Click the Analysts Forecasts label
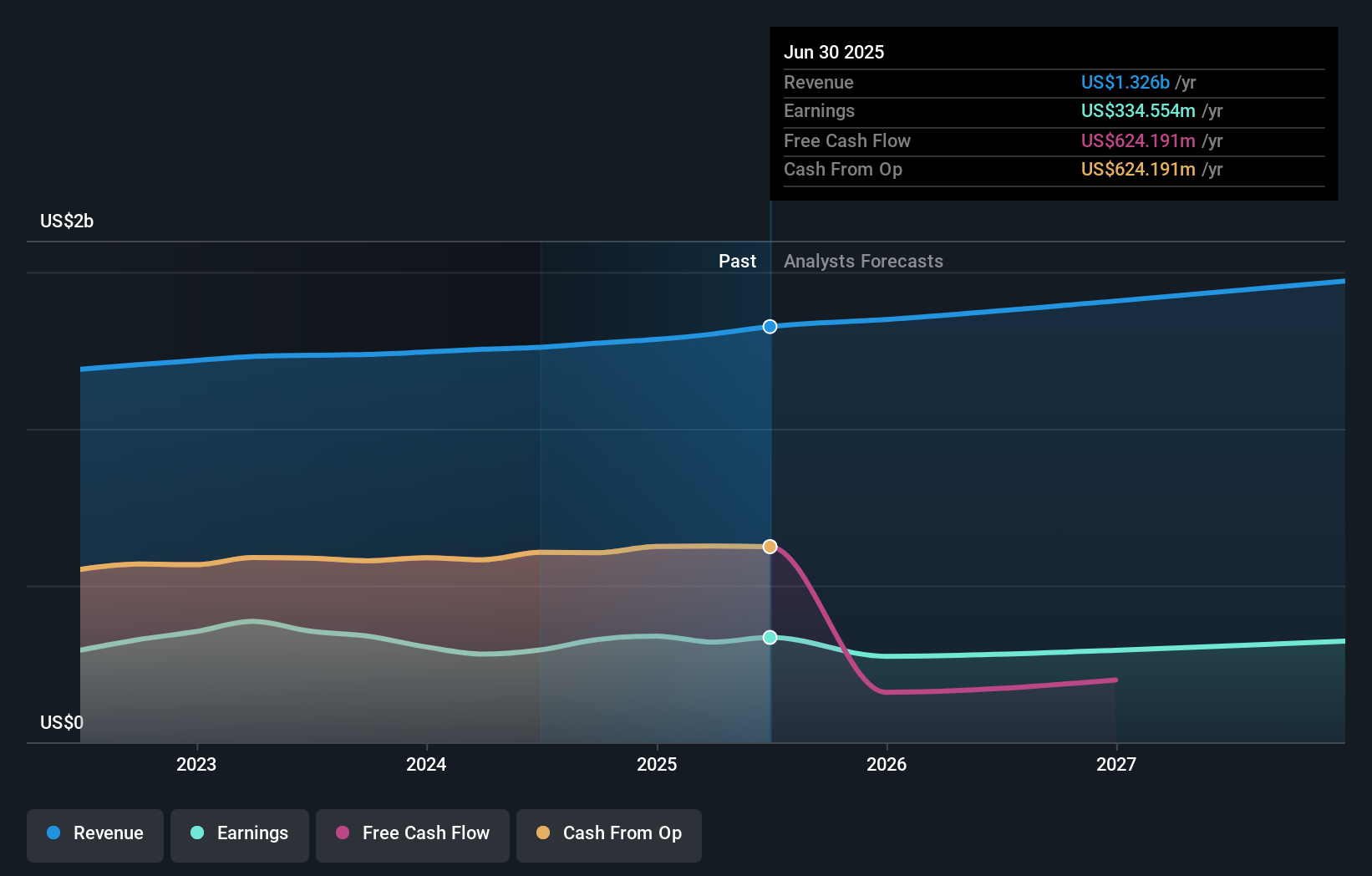1372x876 pixels. point(863,261)
